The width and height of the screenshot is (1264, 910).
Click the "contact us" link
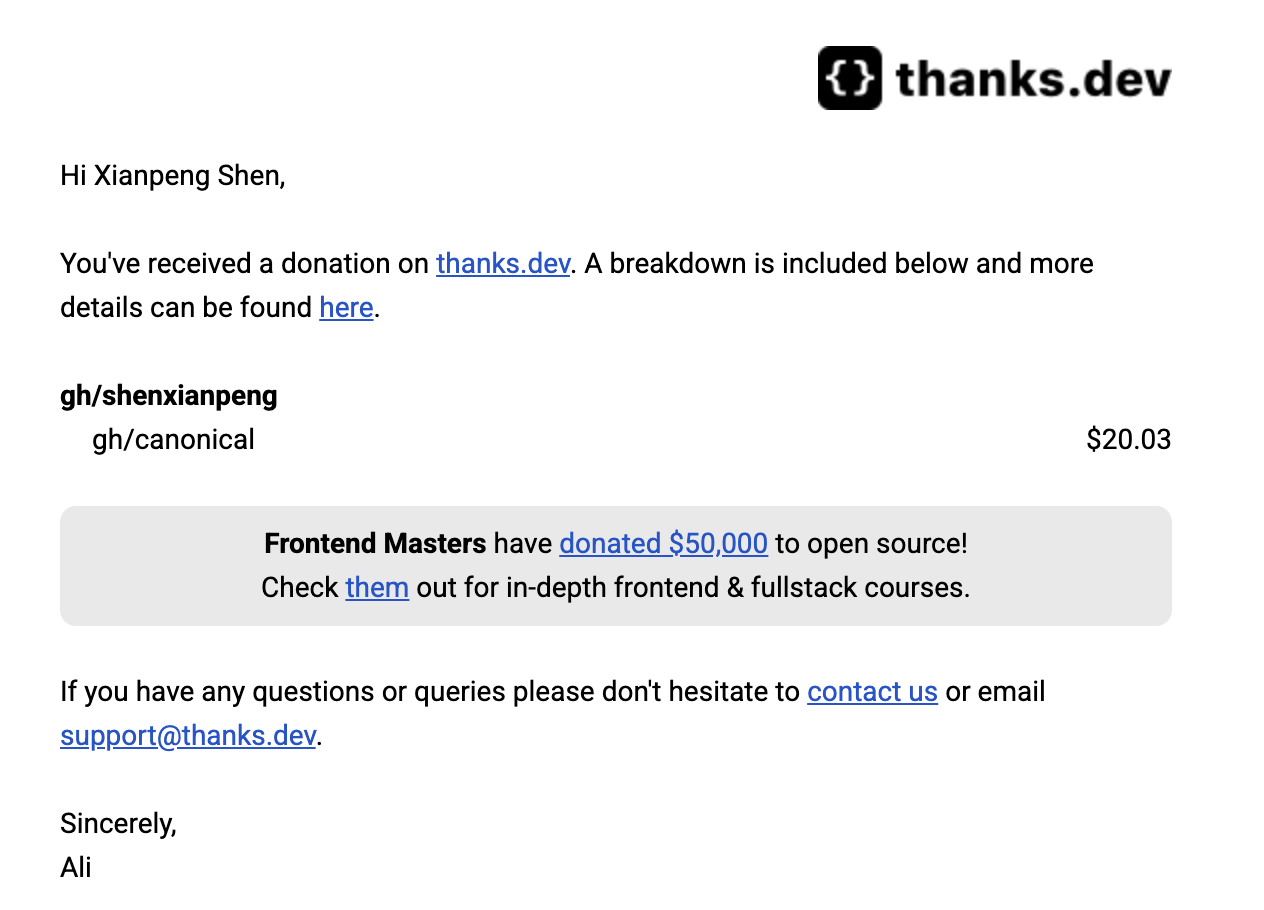pos(872,692)
